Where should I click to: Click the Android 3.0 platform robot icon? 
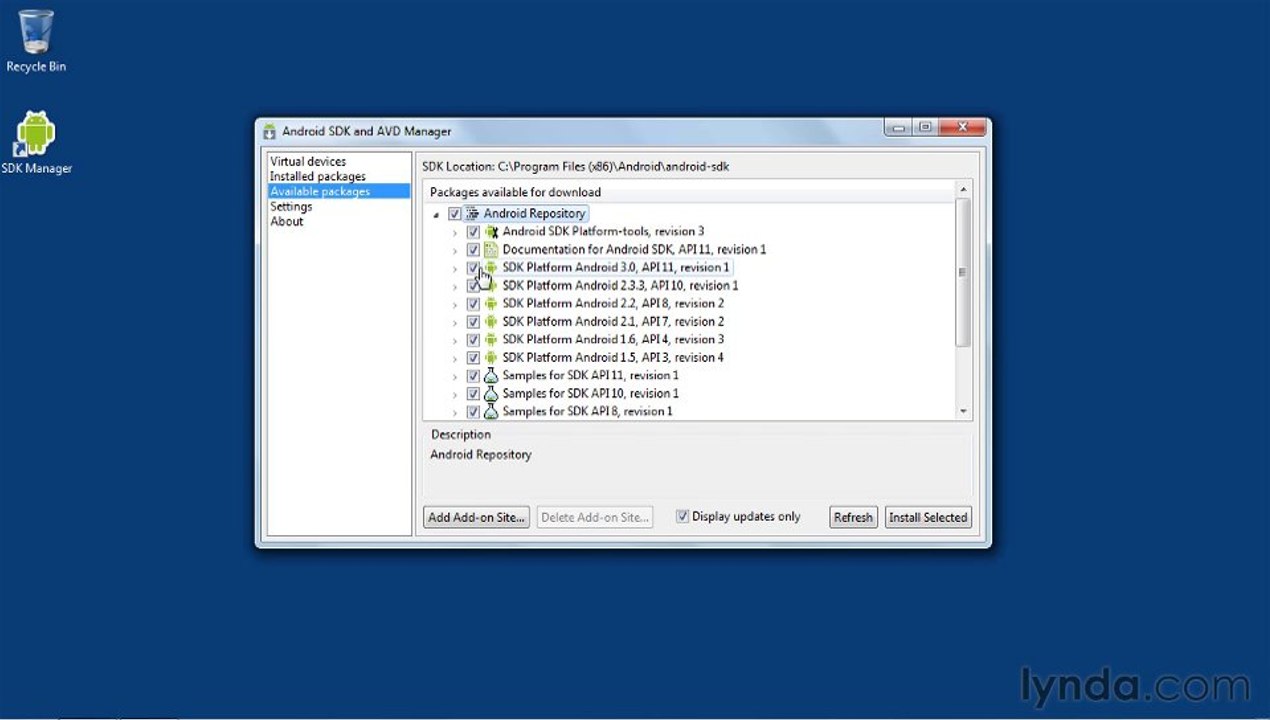(x=491, y=268)
